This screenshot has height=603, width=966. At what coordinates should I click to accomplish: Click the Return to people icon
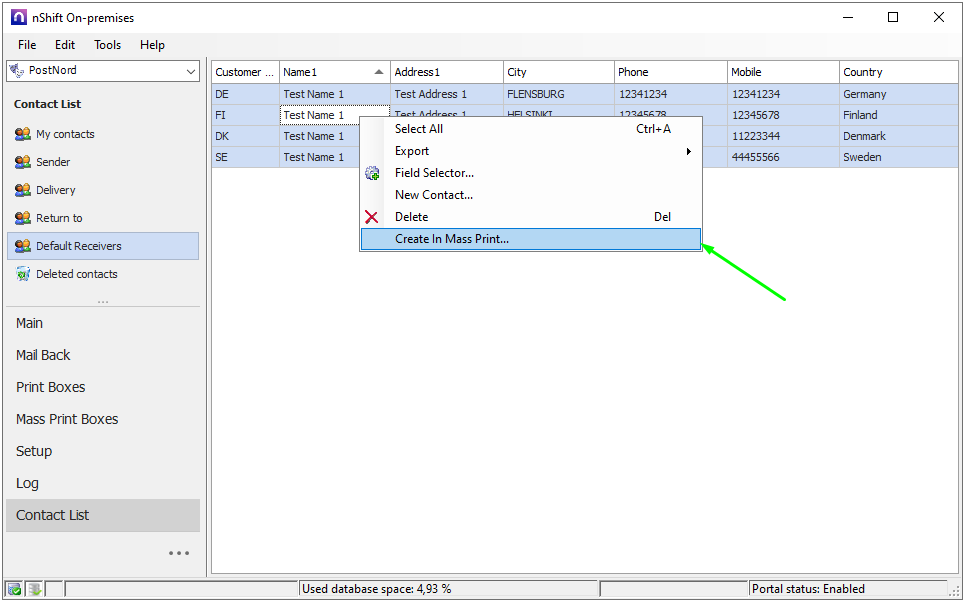[x=22, y=218]
